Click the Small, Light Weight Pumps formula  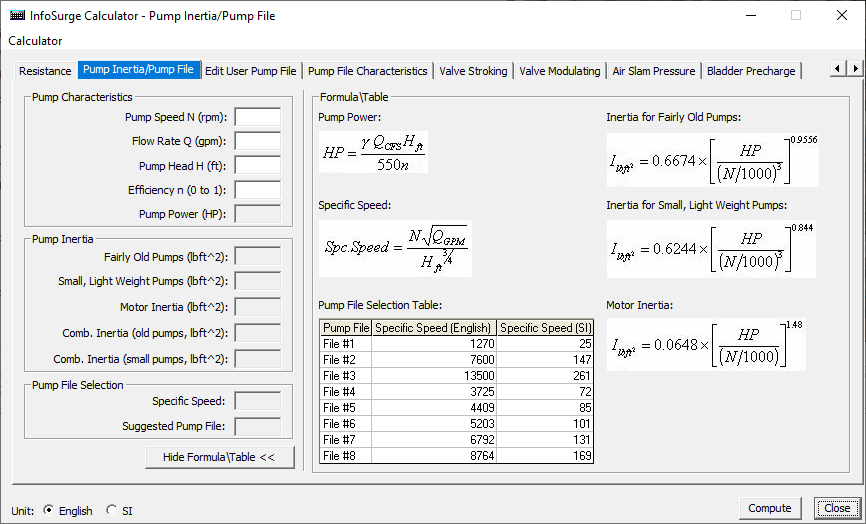coord(711,249)
